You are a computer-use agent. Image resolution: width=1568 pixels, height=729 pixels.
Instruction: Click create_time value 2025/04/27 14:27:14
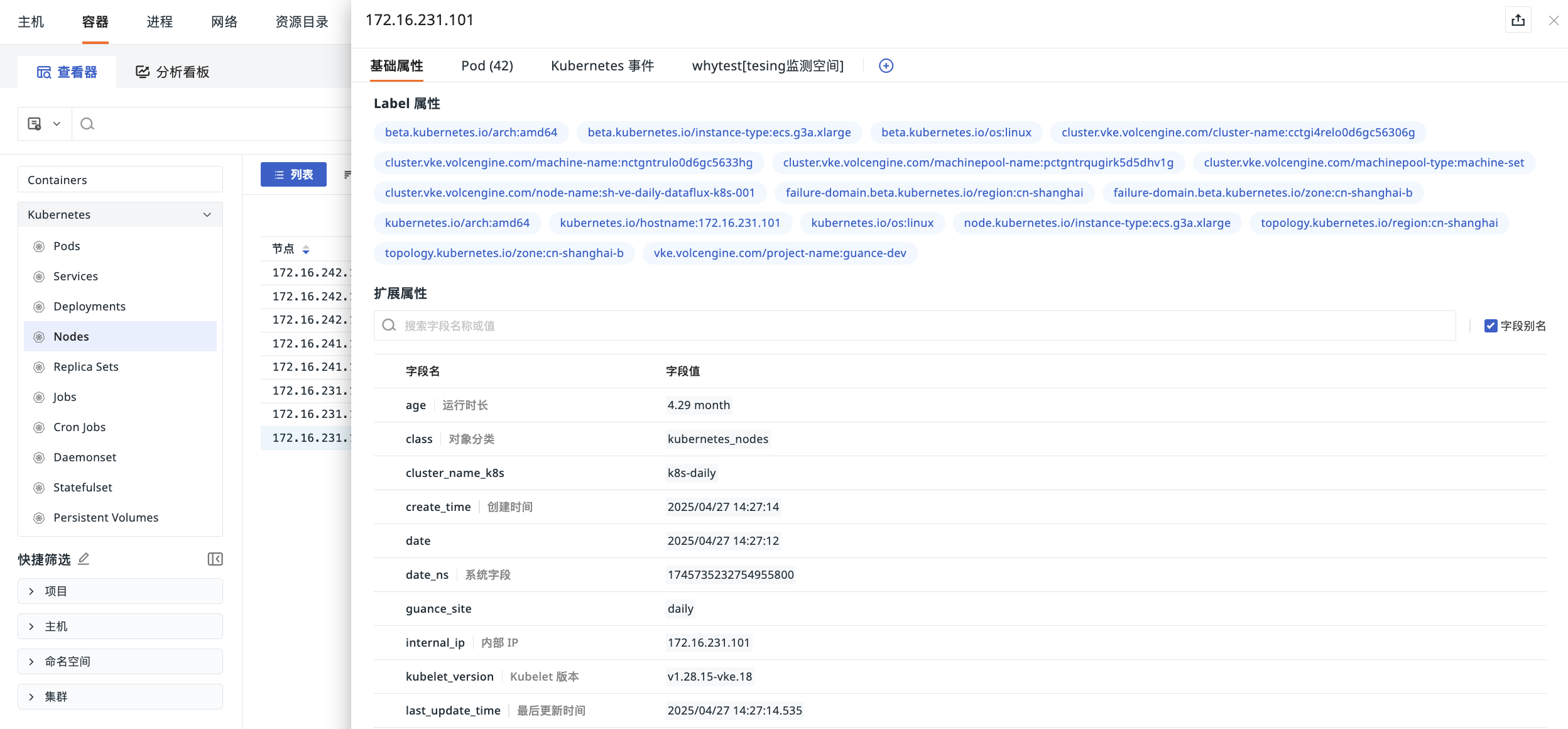click(723, 507)
